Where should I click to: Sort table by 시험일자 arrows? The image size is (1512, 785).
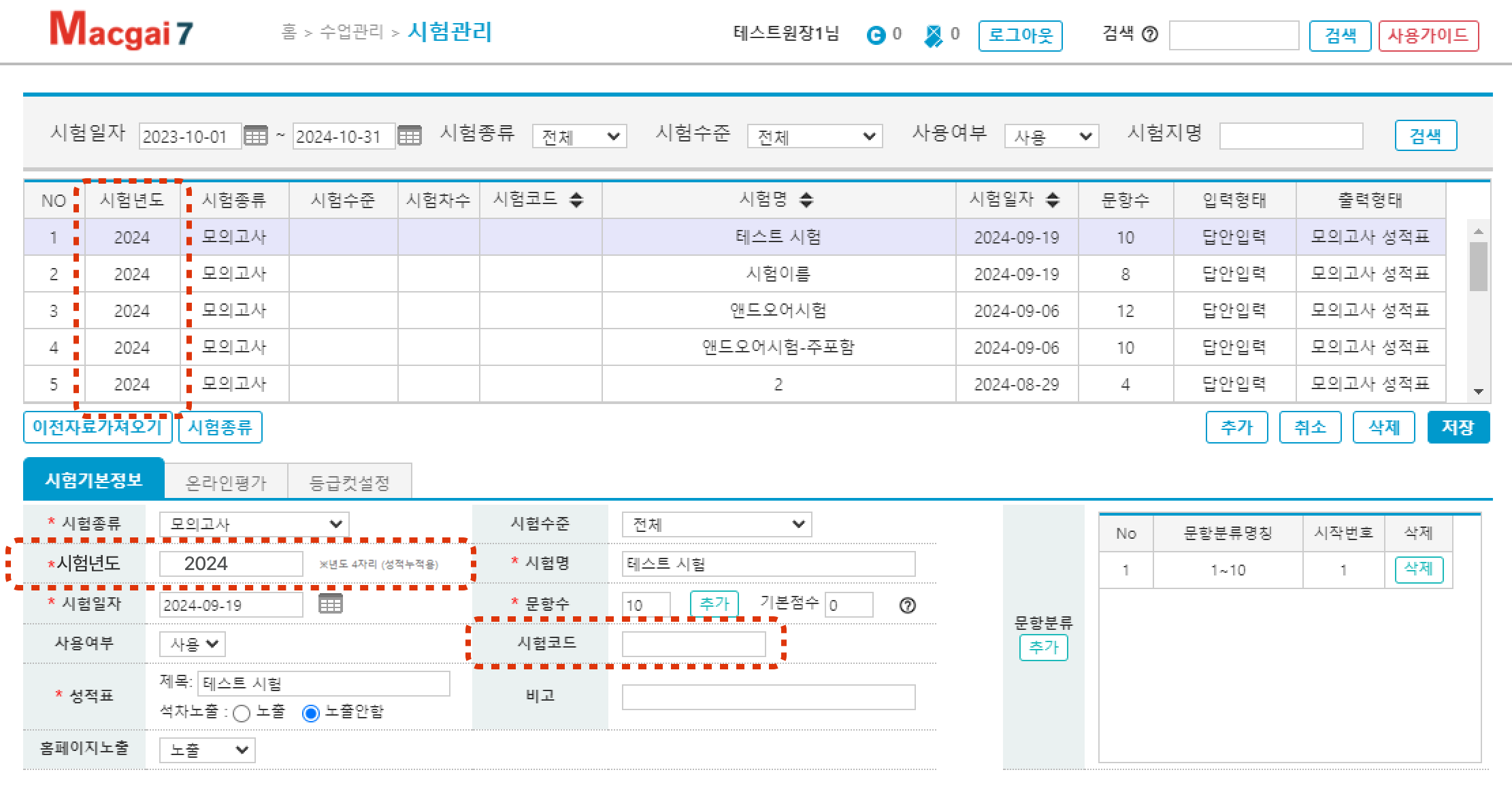(1053, 200)
